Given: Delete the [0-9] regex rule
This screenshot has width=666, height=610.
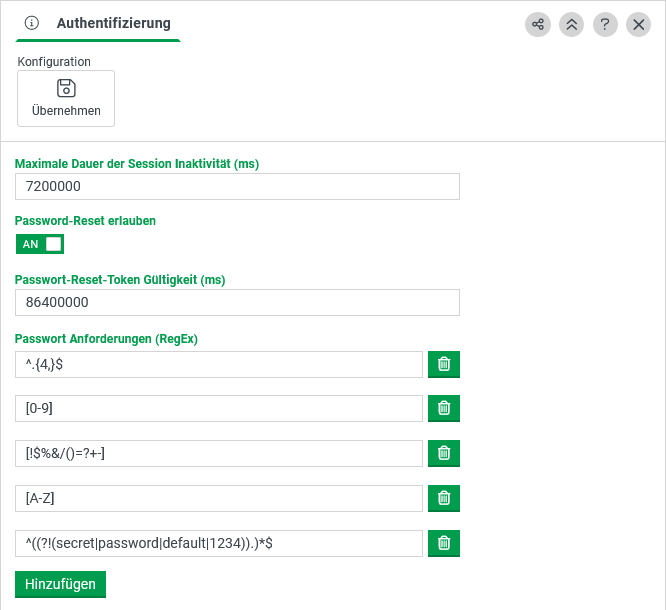Looking at the screenshot, I should pos(444,408).
